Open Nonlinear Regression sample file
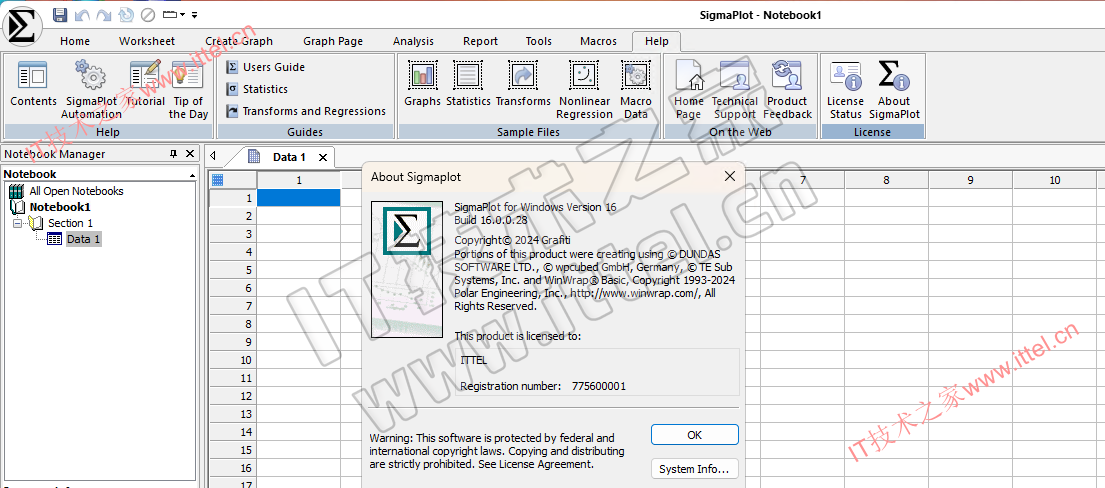Screen dimensions: 1105x488 [x=584, y=90]
